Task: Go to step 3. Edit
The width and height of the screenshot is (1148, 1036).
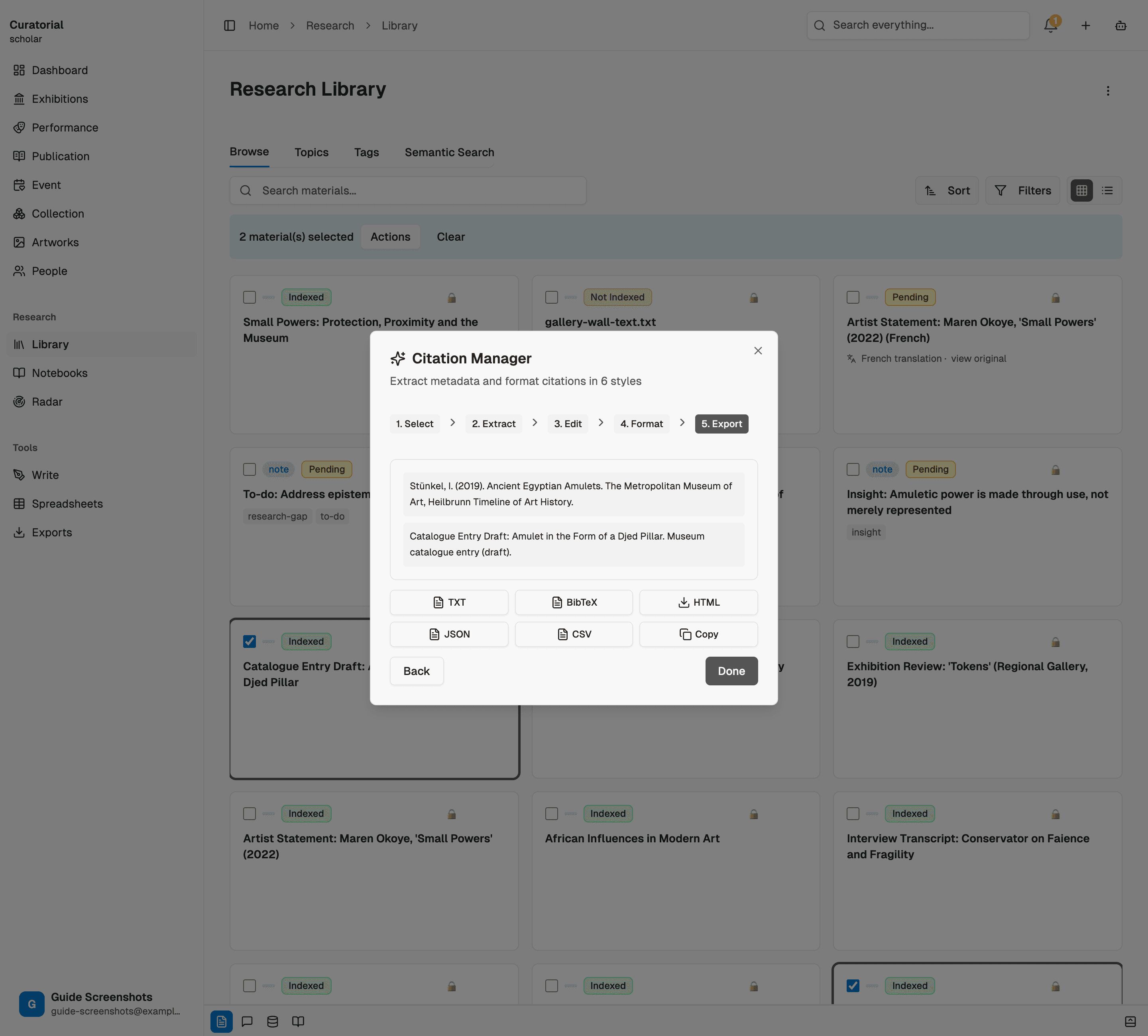Action: point(568,424)
